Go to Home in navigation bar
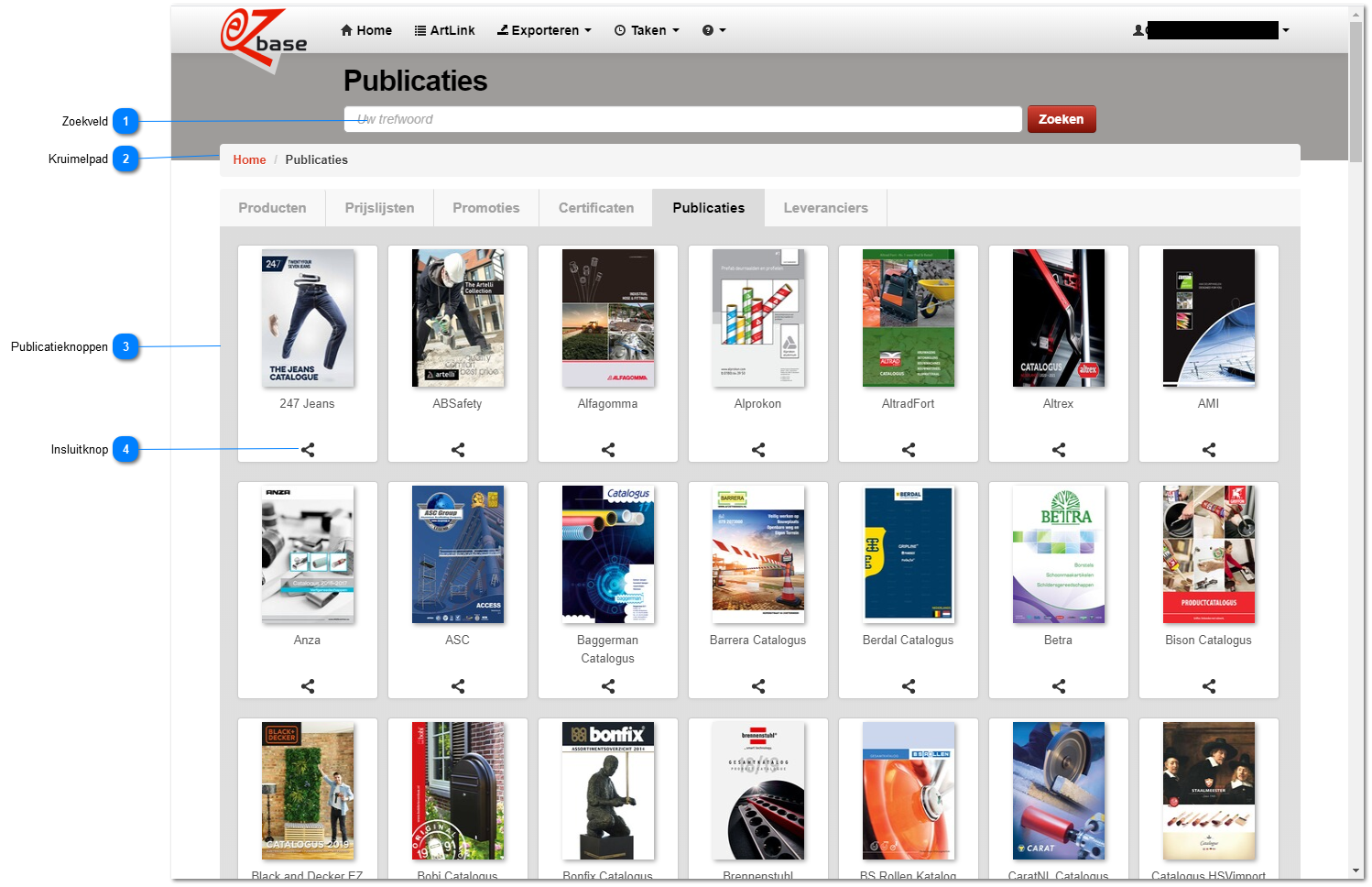 tap(366, 30)
